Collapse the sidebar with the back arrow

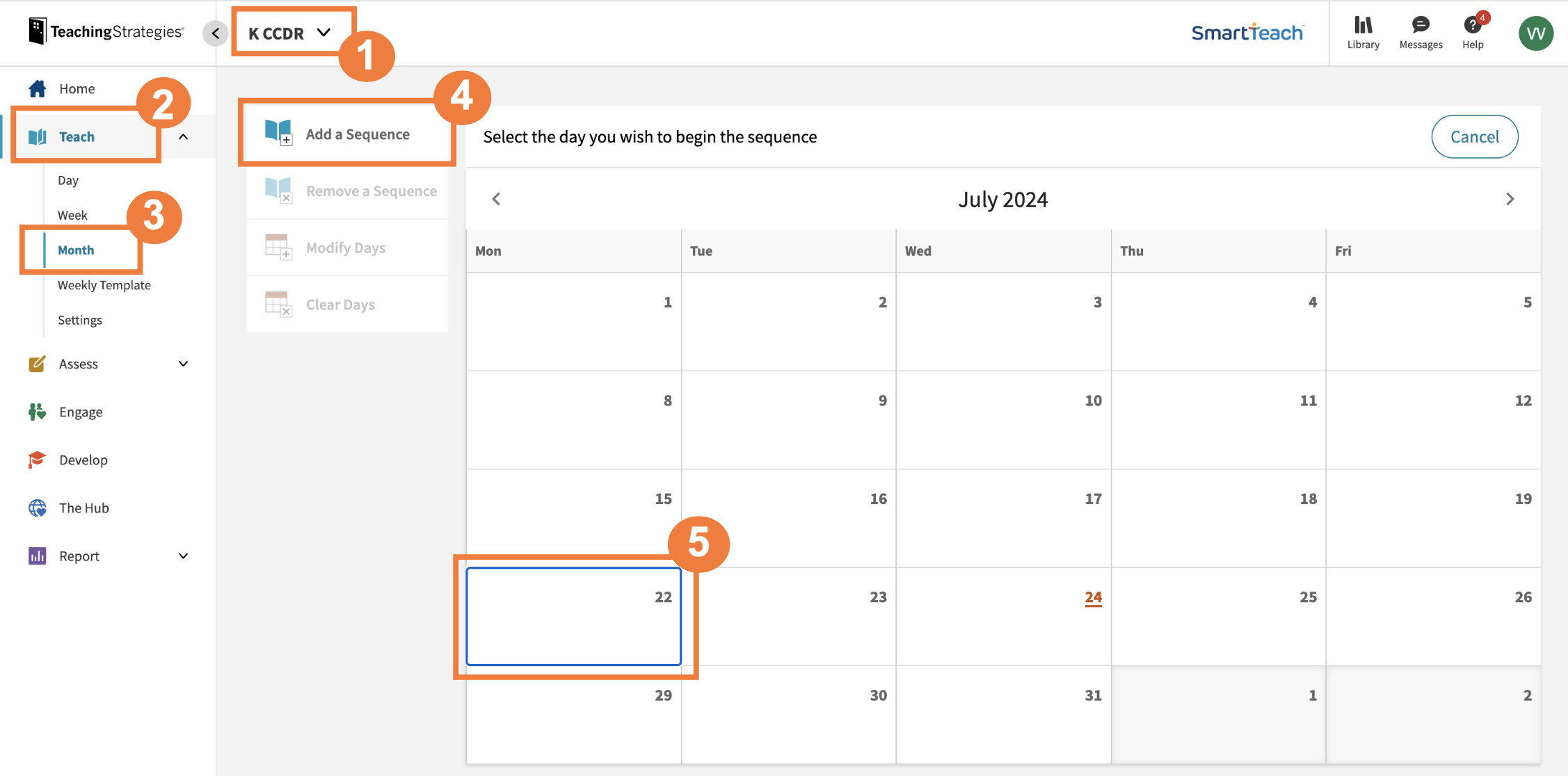click(x=216, y=33)
